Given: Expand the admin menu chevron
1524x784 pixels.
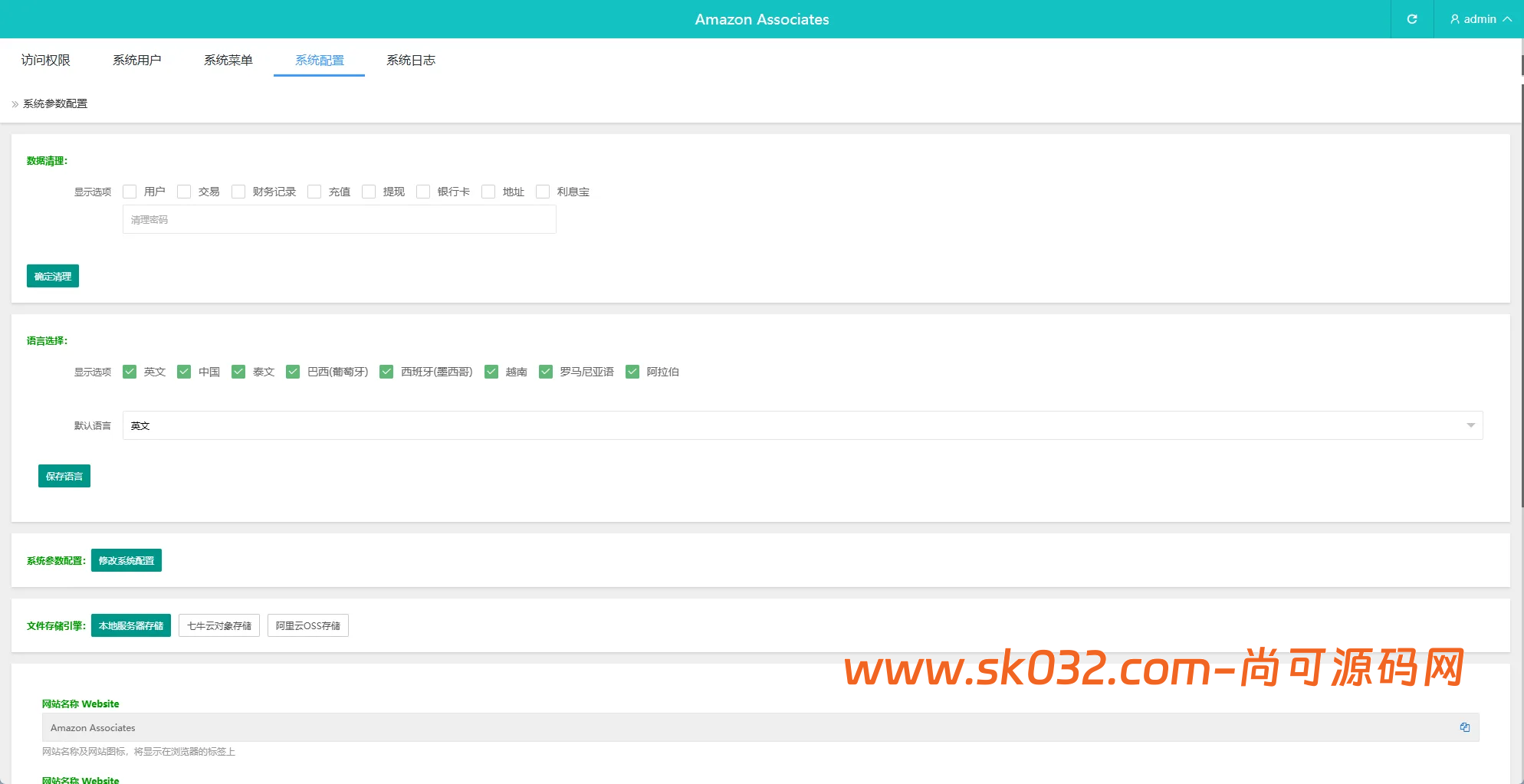Looking at the screenshot, I should [x=1507, y=19].
